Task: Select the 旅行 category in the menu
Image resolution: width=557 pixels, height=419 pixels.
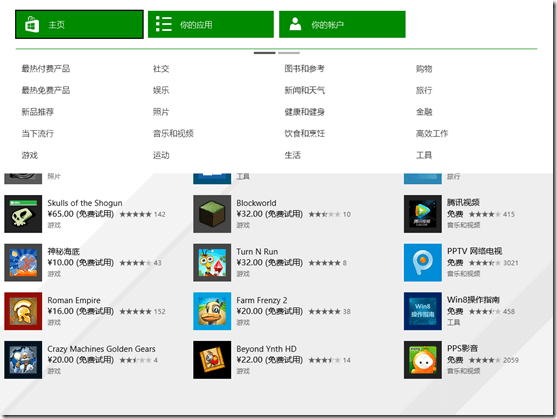Action: point(424,90)
